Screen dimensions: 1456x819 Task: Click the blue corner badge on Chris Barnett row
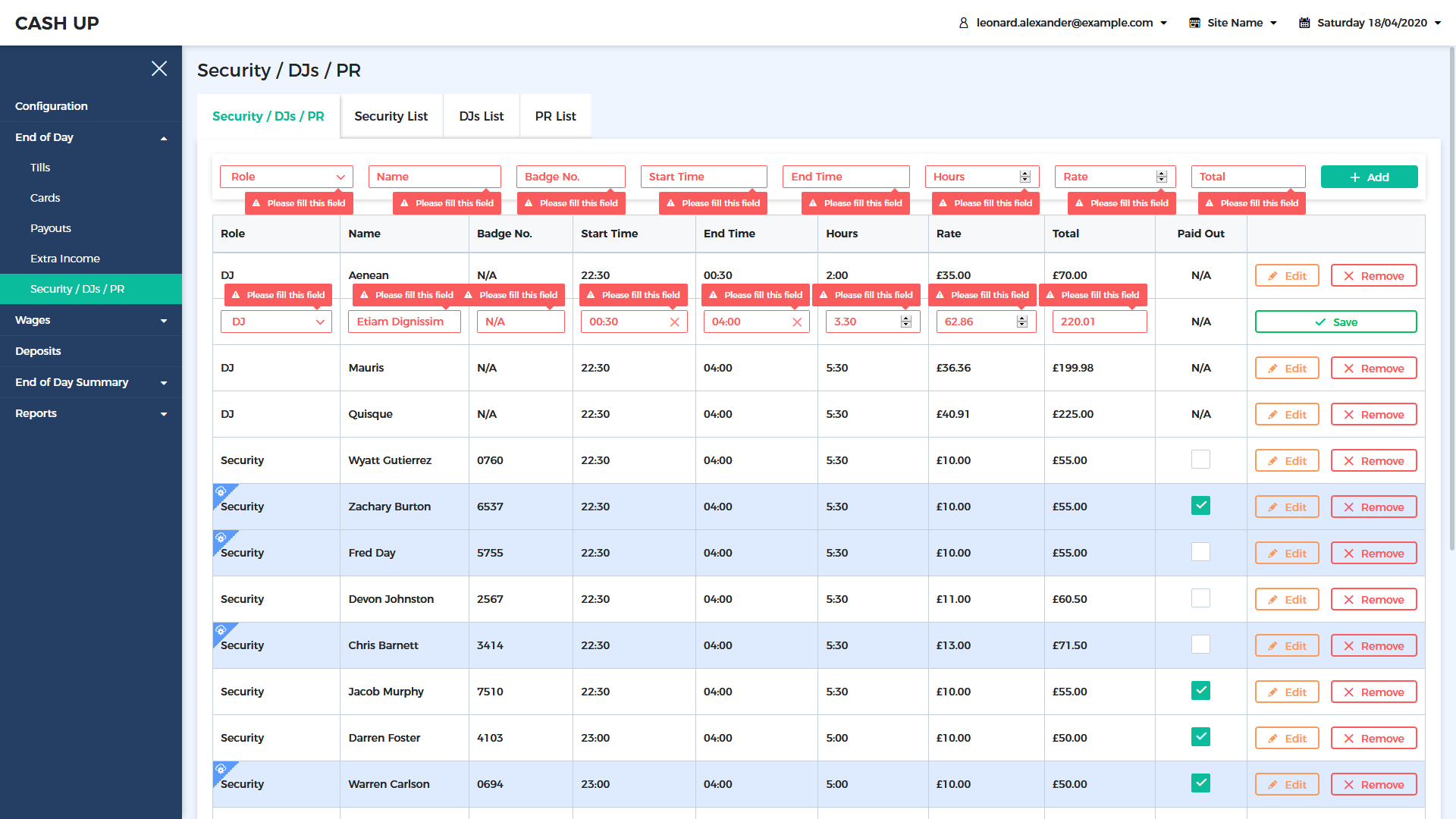pos(221,631)
